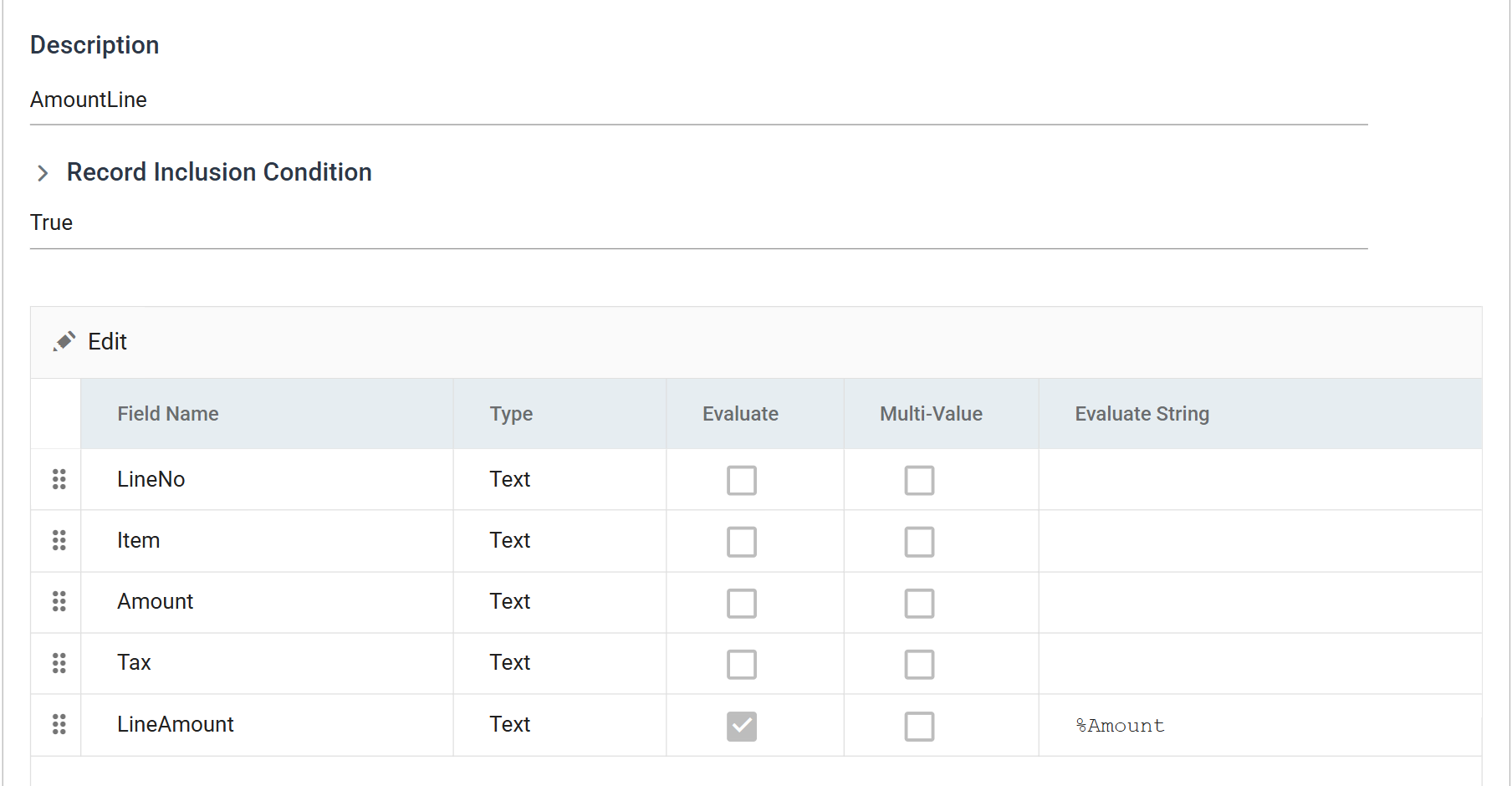Grab the drag handle for Tax row
This screenshot has width=1512, height=786.
click(59, 663)
